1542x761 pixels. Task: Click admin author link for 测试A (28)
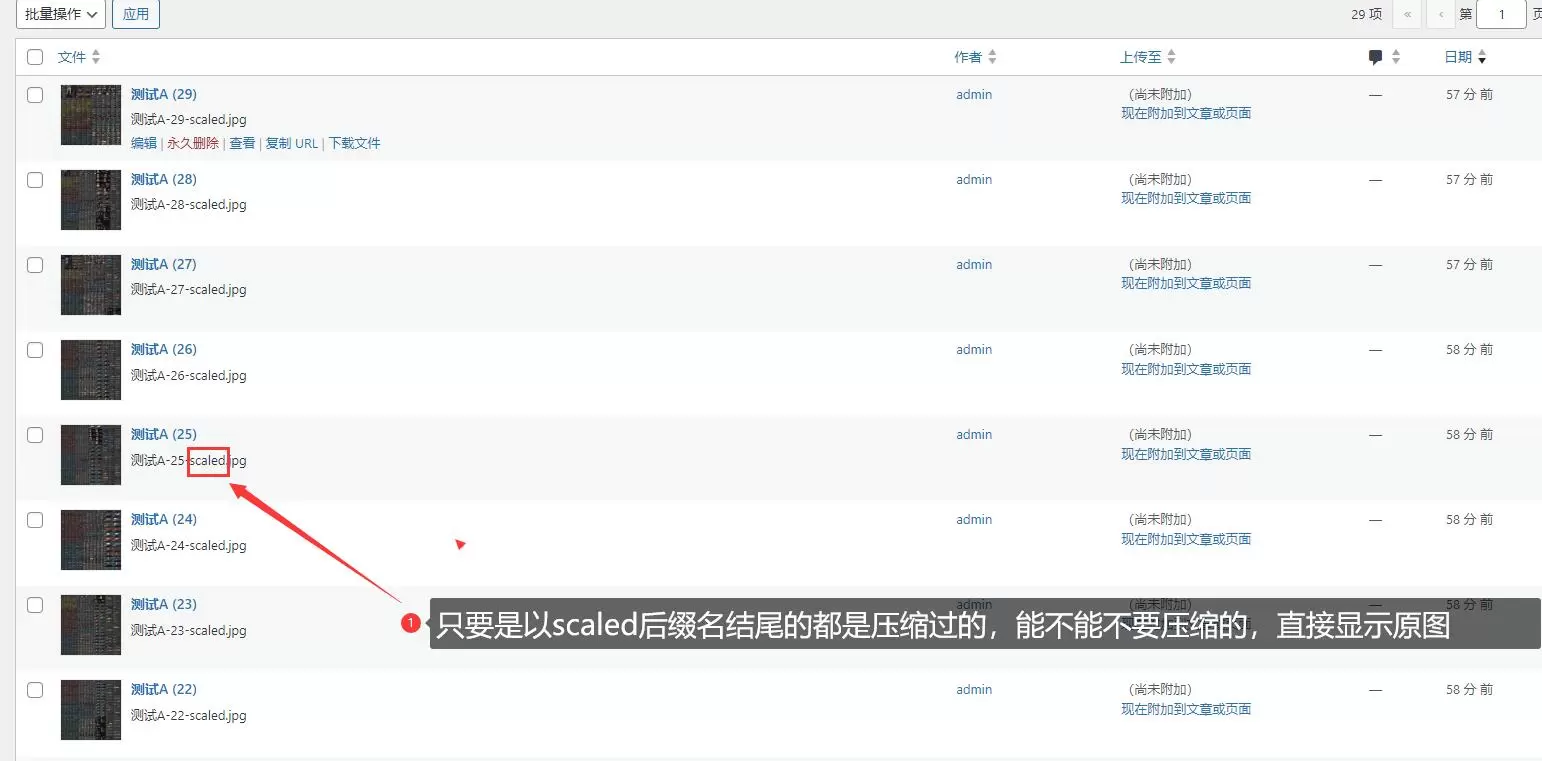(974, 179)
